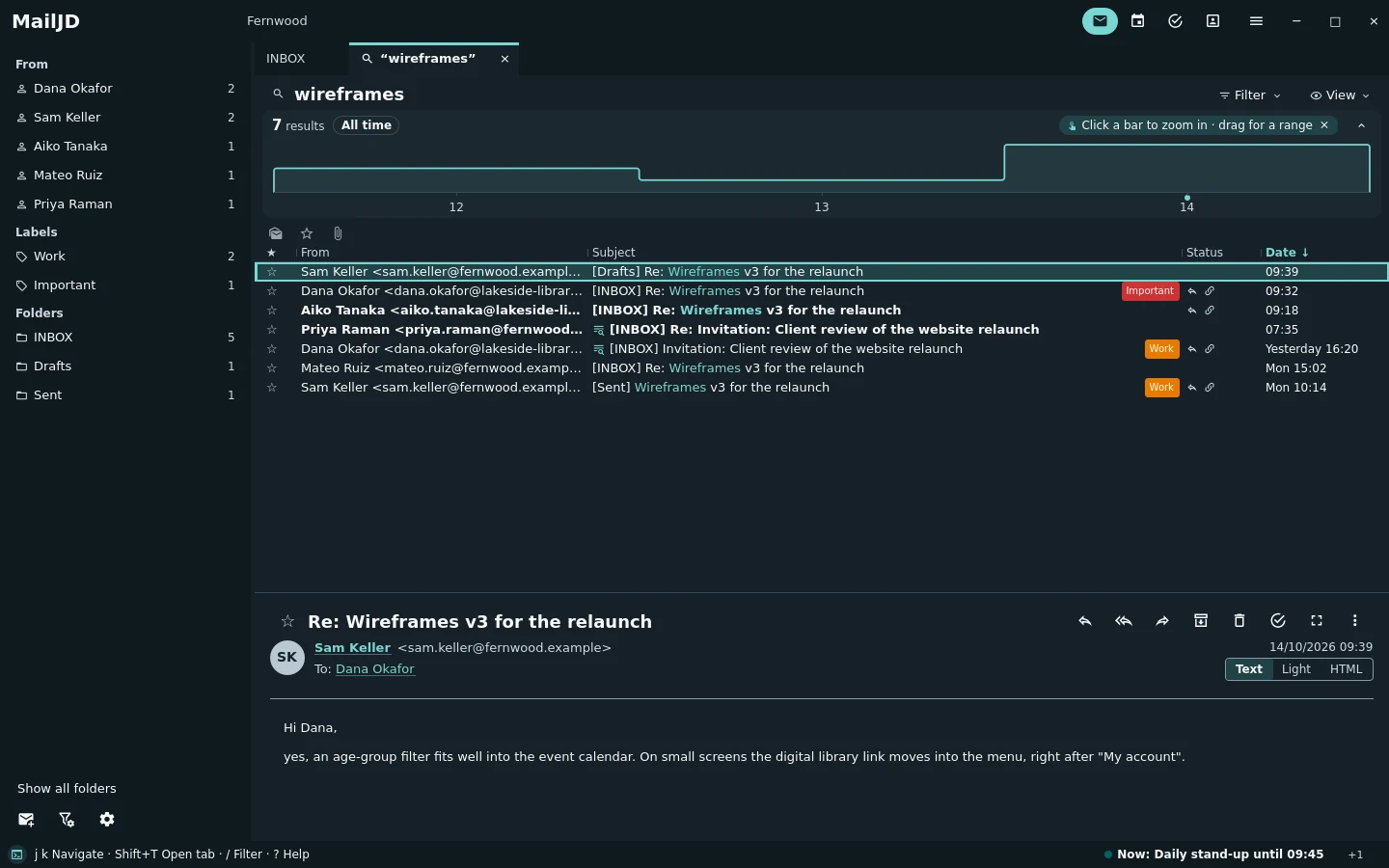Click the timeline bar for day 13

coord(822,186)
